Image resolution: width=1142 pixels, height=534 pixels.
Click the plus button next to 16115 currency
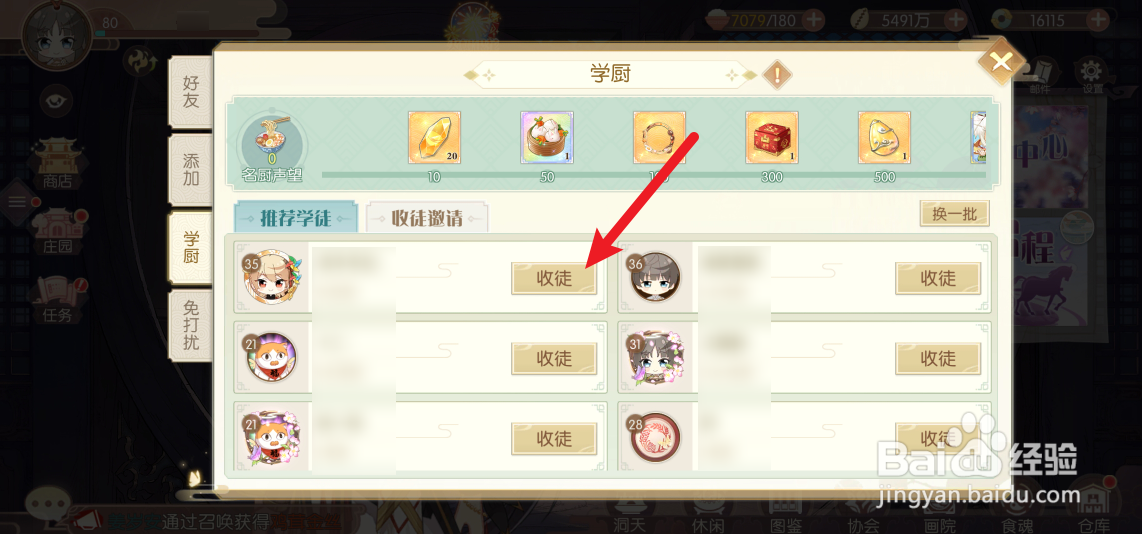click(1098, 20)
